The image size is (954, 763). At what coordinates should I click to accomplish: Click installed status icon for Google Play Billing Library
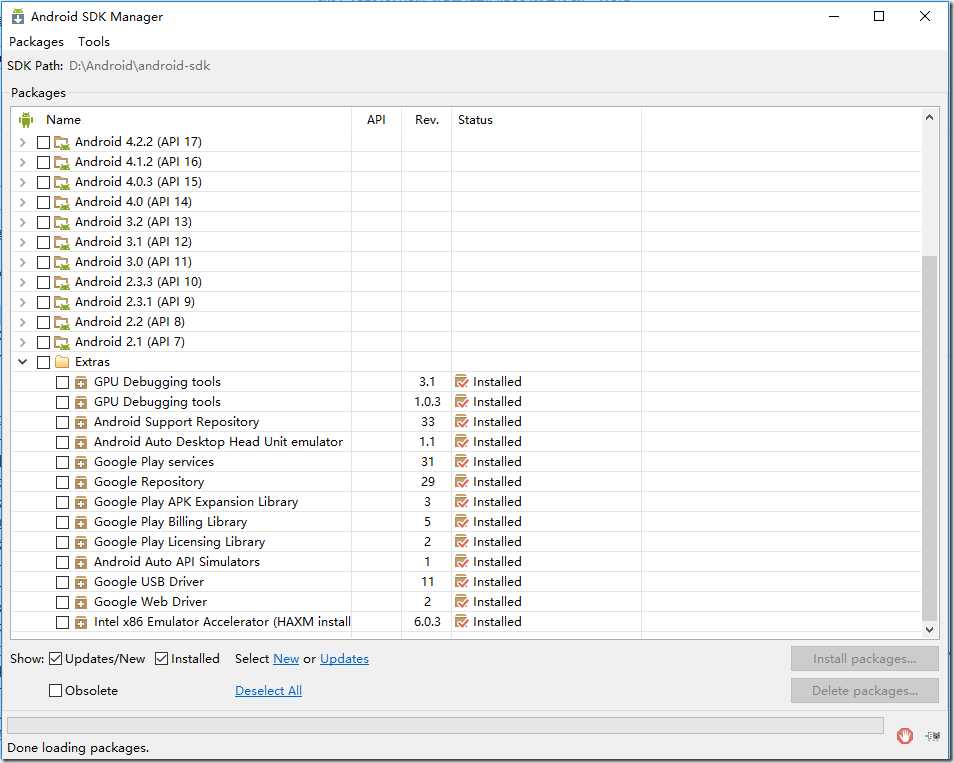(462, 522)
